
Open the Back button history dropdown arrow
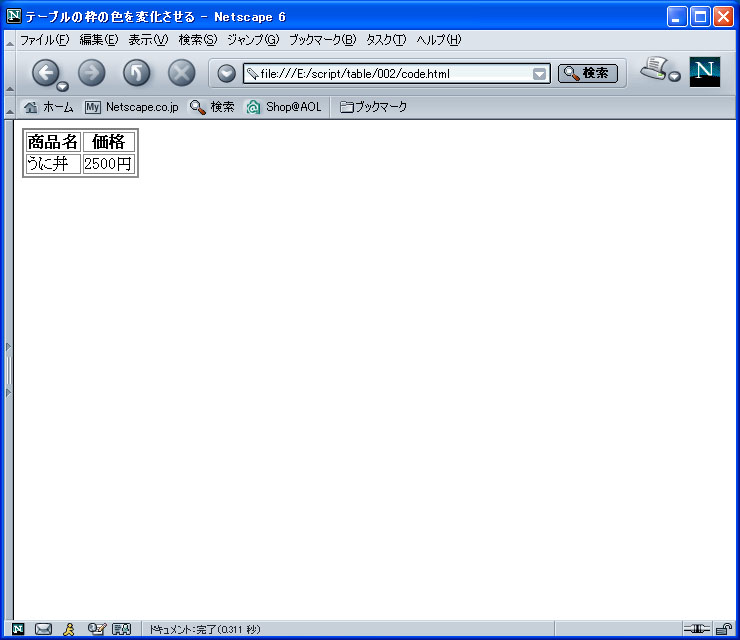[x=62, y=86]
